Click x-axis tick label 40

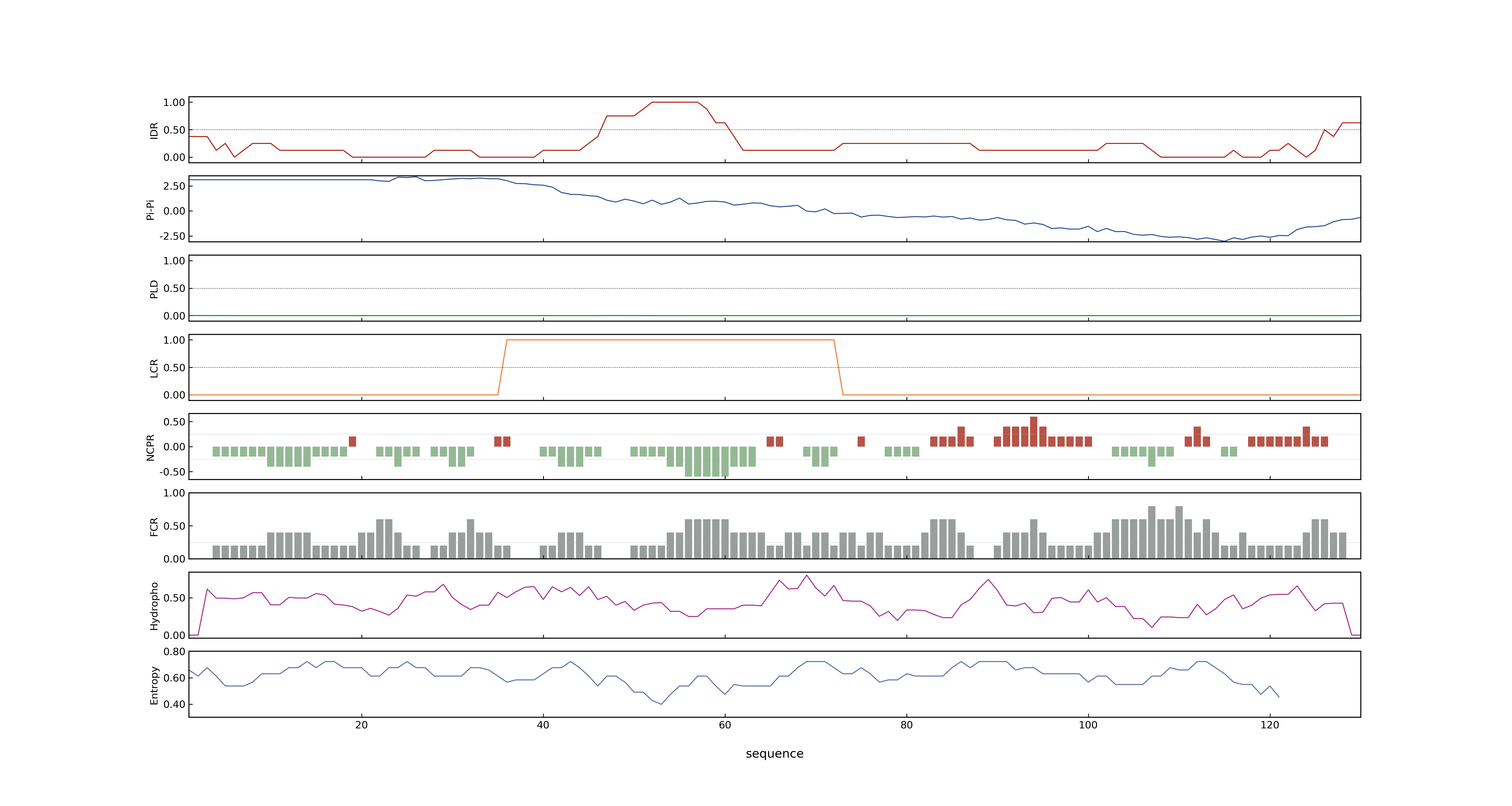tap(543, 725)
